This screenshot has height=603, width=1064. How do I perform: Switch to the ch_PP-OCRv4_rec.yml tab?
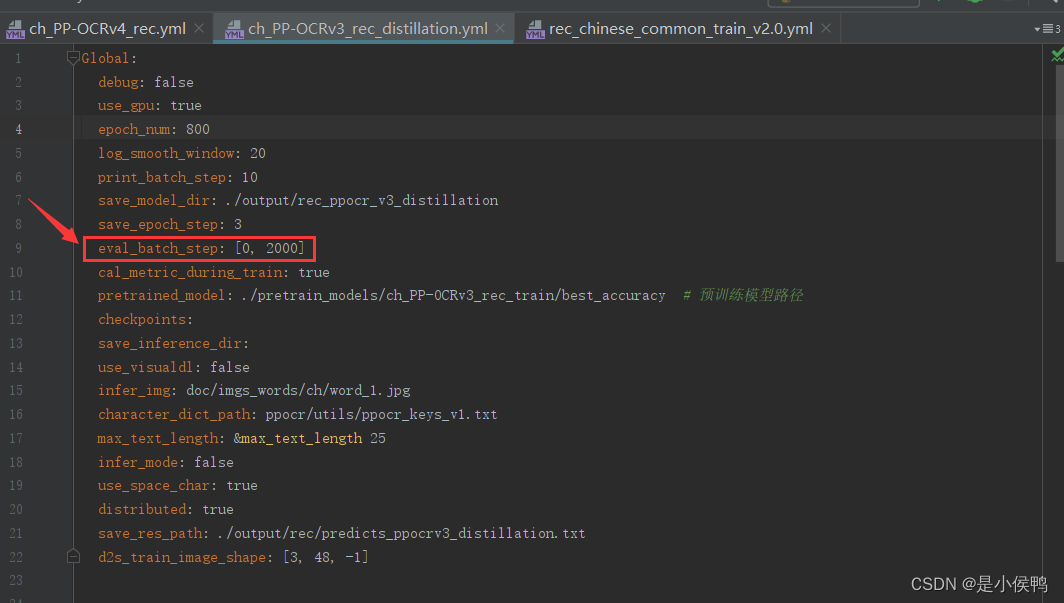[x=100, y=29]
